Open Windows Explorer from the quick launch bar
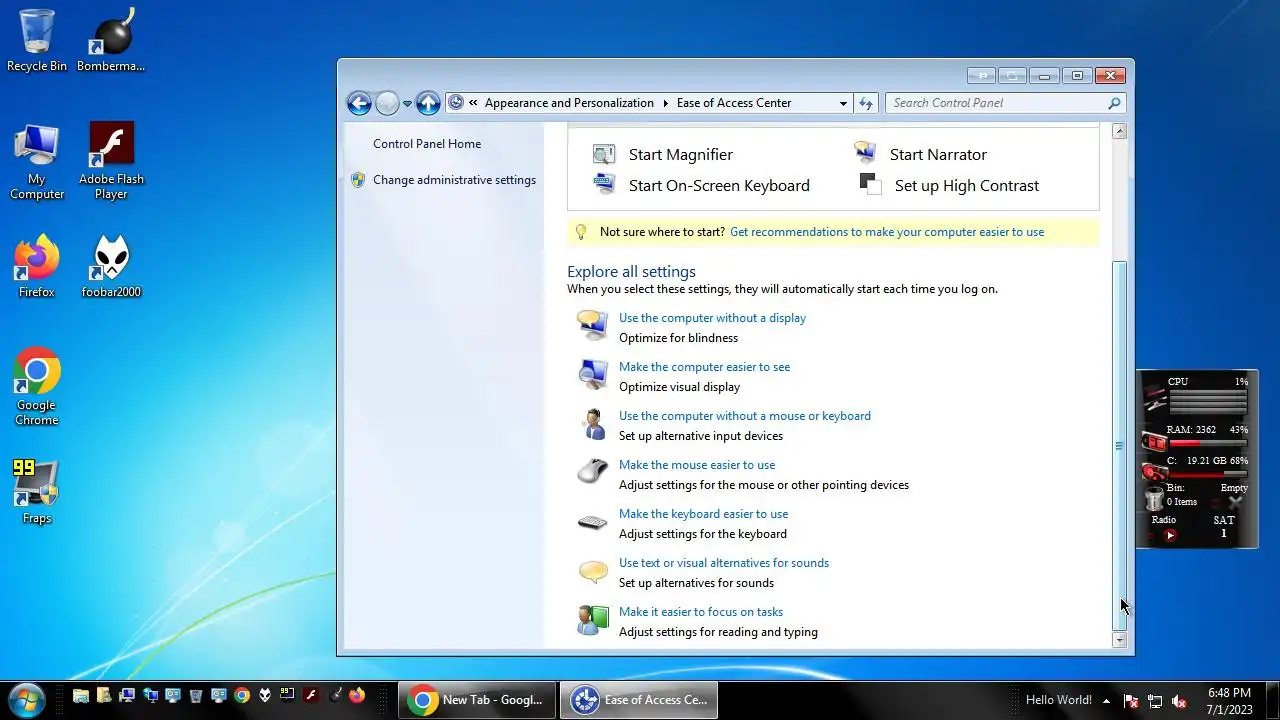Viewport: 1280px width, 720px height. [81, 696]
